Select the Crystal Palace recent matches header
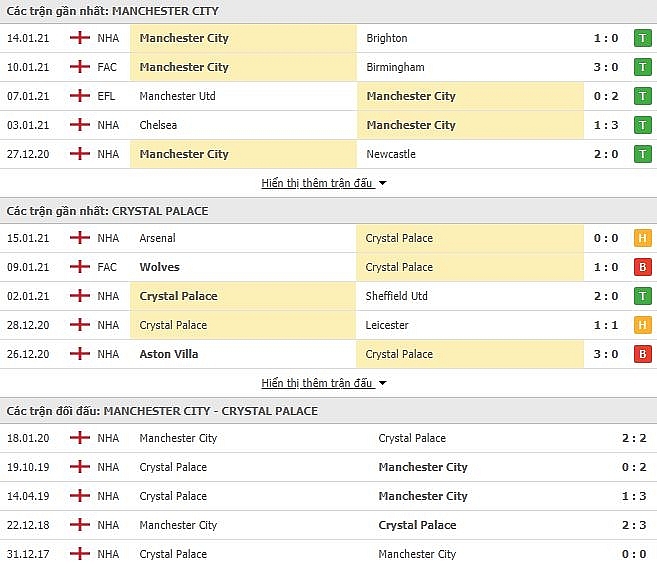Viewport: 657px width, 564px height. tap(328, 211)
